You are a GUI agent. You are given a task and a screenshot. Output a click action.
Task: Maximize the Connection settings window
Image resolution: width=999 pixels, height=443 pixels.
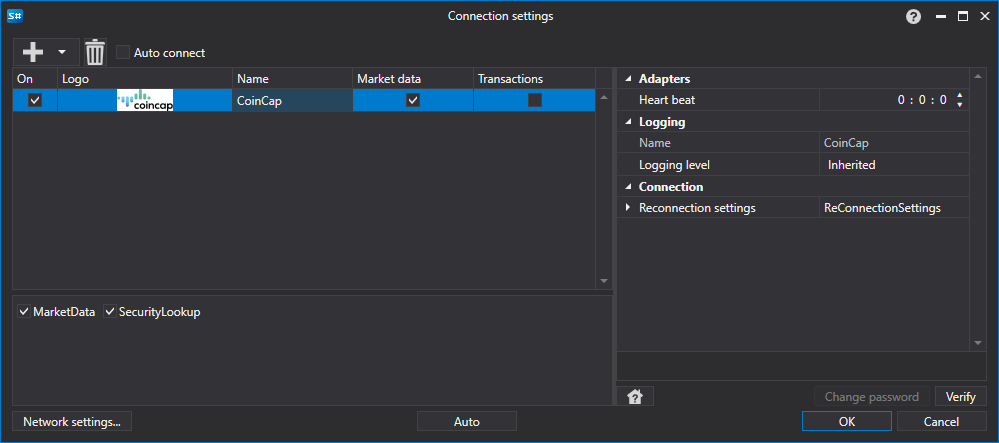(x=963, y=17)
